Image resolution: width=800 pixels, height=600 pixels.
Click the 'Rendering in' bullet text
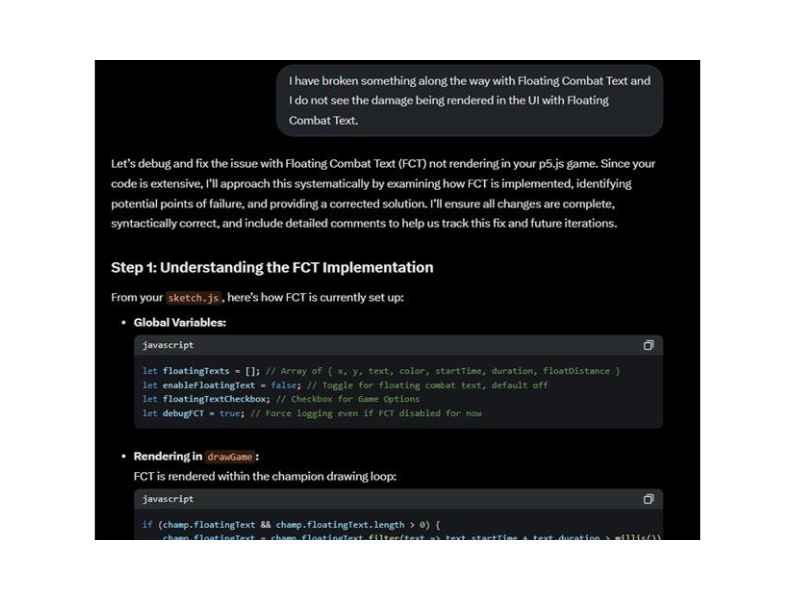coord(168,457)
